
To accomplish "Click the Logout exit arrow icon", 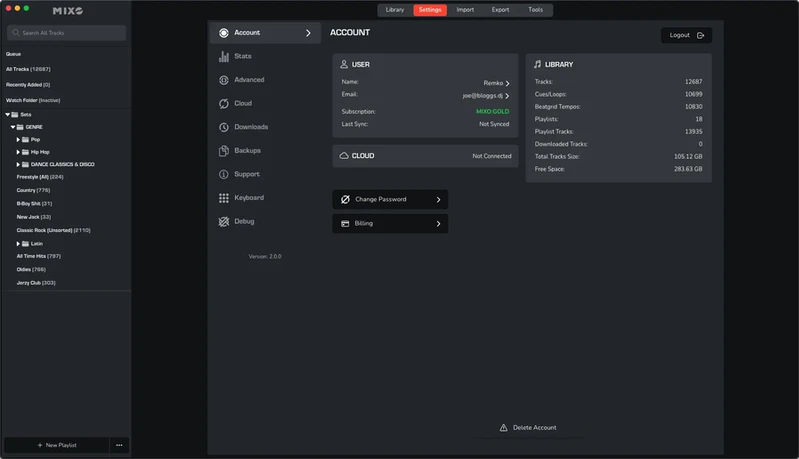I will [x=701, y=35].
